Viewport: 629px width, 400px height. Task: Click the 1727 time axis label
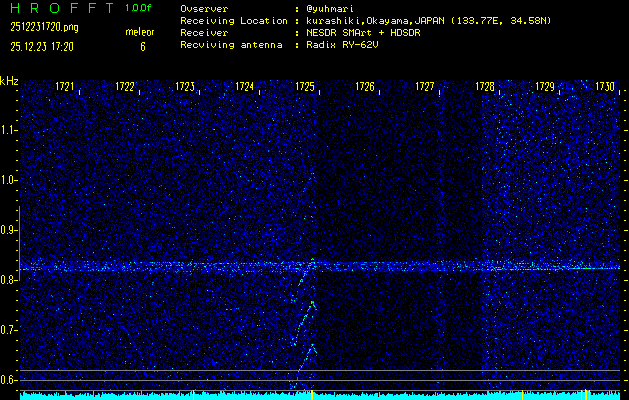[425, 87]
